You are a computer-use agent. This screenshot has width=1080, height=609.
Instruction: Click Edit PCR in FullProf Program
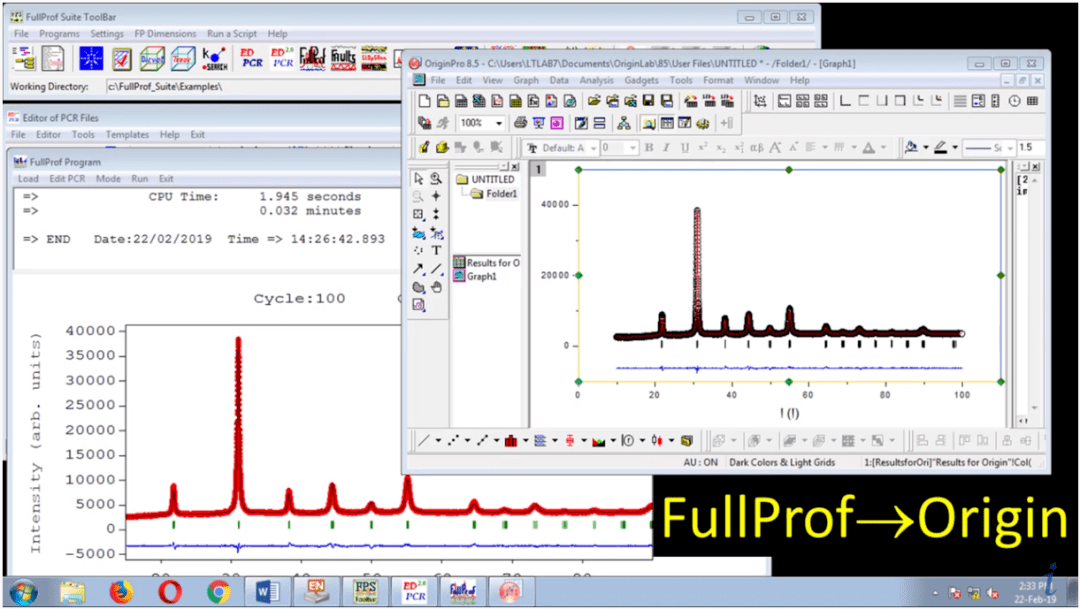click(66, 179)
